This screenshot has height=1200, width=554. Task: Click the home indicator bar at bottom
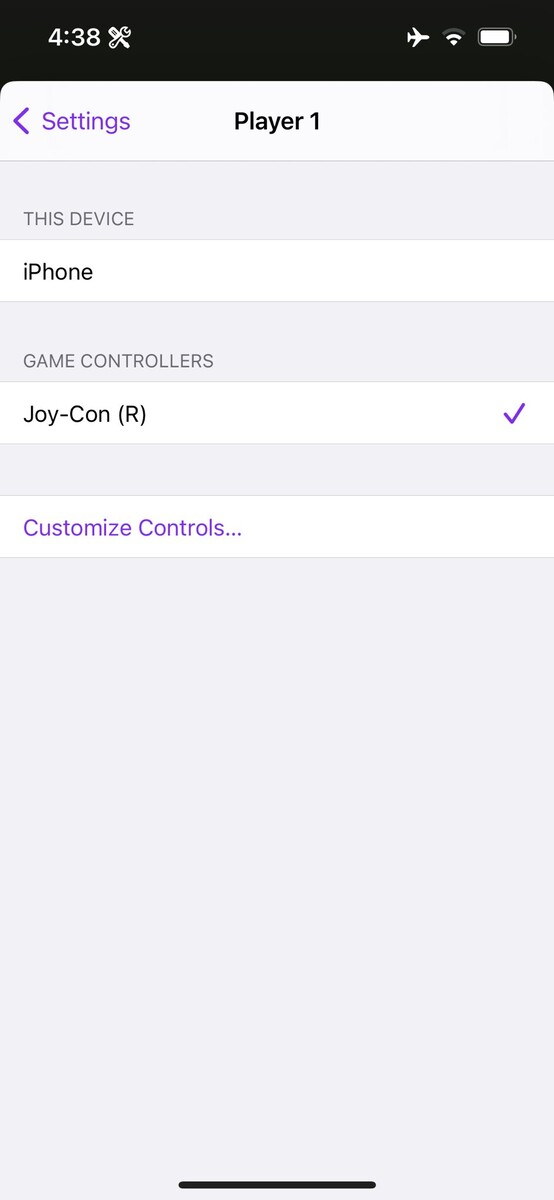(277, 1185)
